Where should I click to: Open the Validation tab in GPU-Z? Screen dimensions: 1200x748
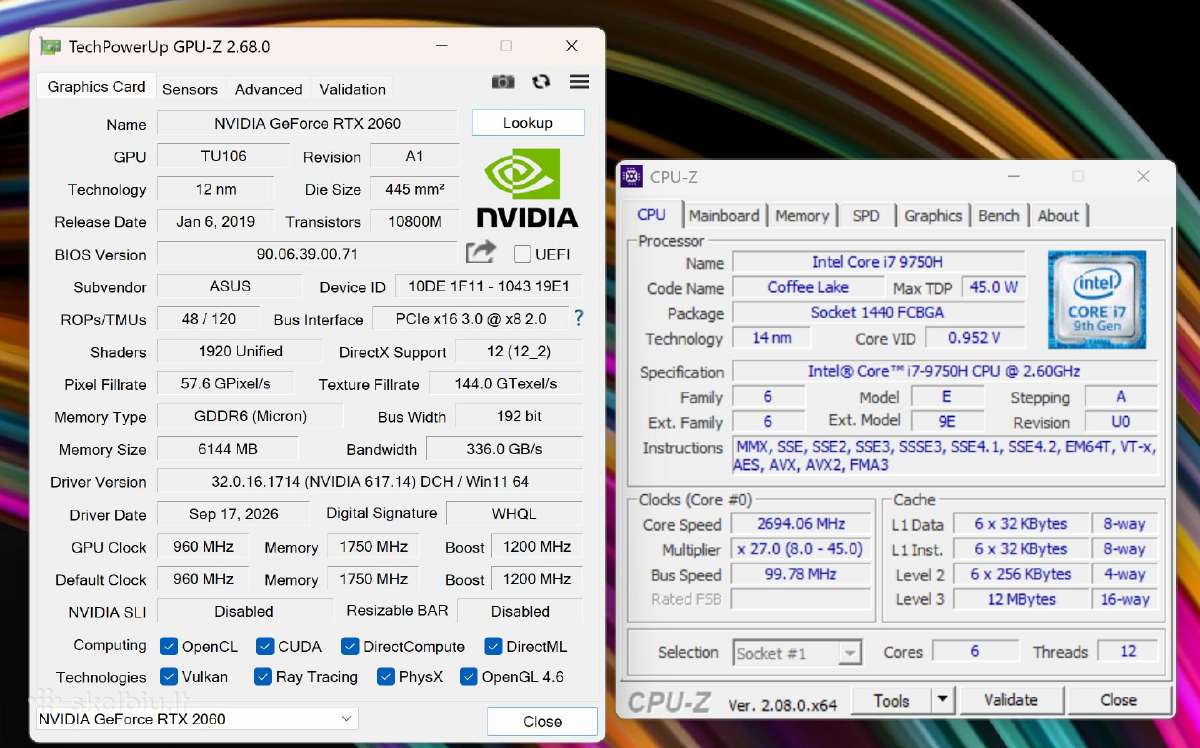tap(352, 89)
